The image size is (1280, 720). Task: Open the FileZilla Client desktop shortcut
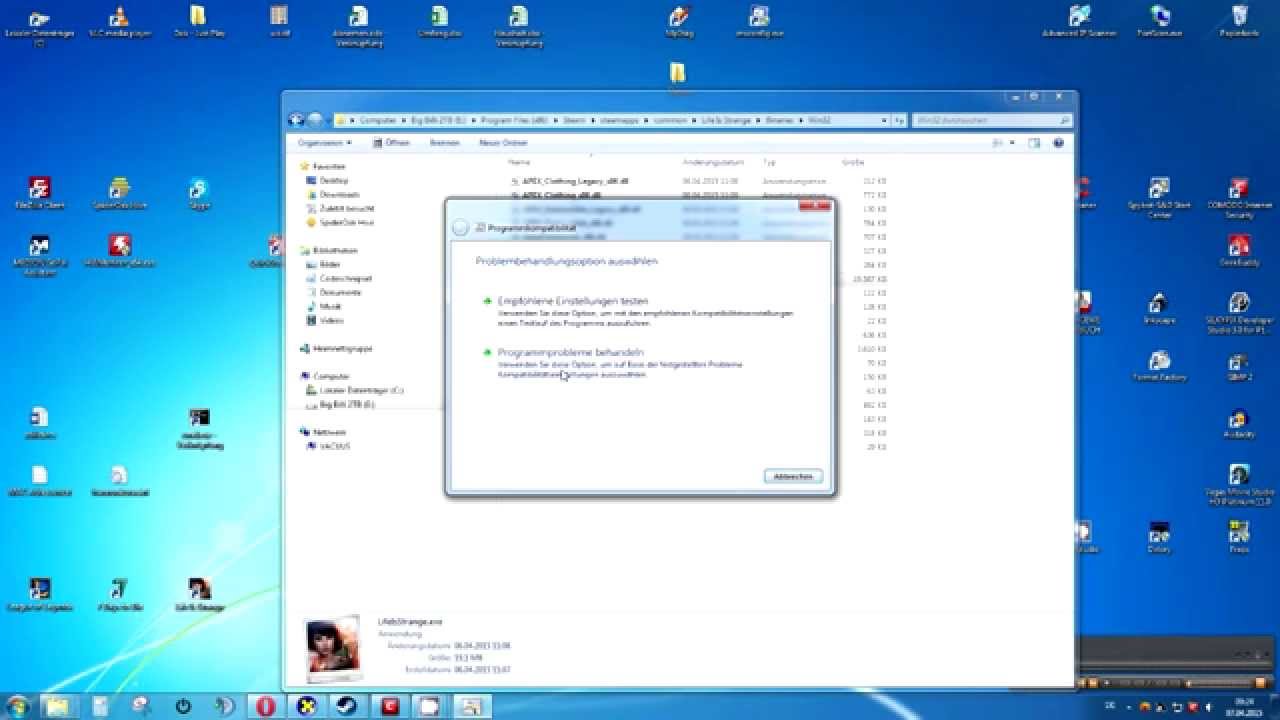click(39, 193)
